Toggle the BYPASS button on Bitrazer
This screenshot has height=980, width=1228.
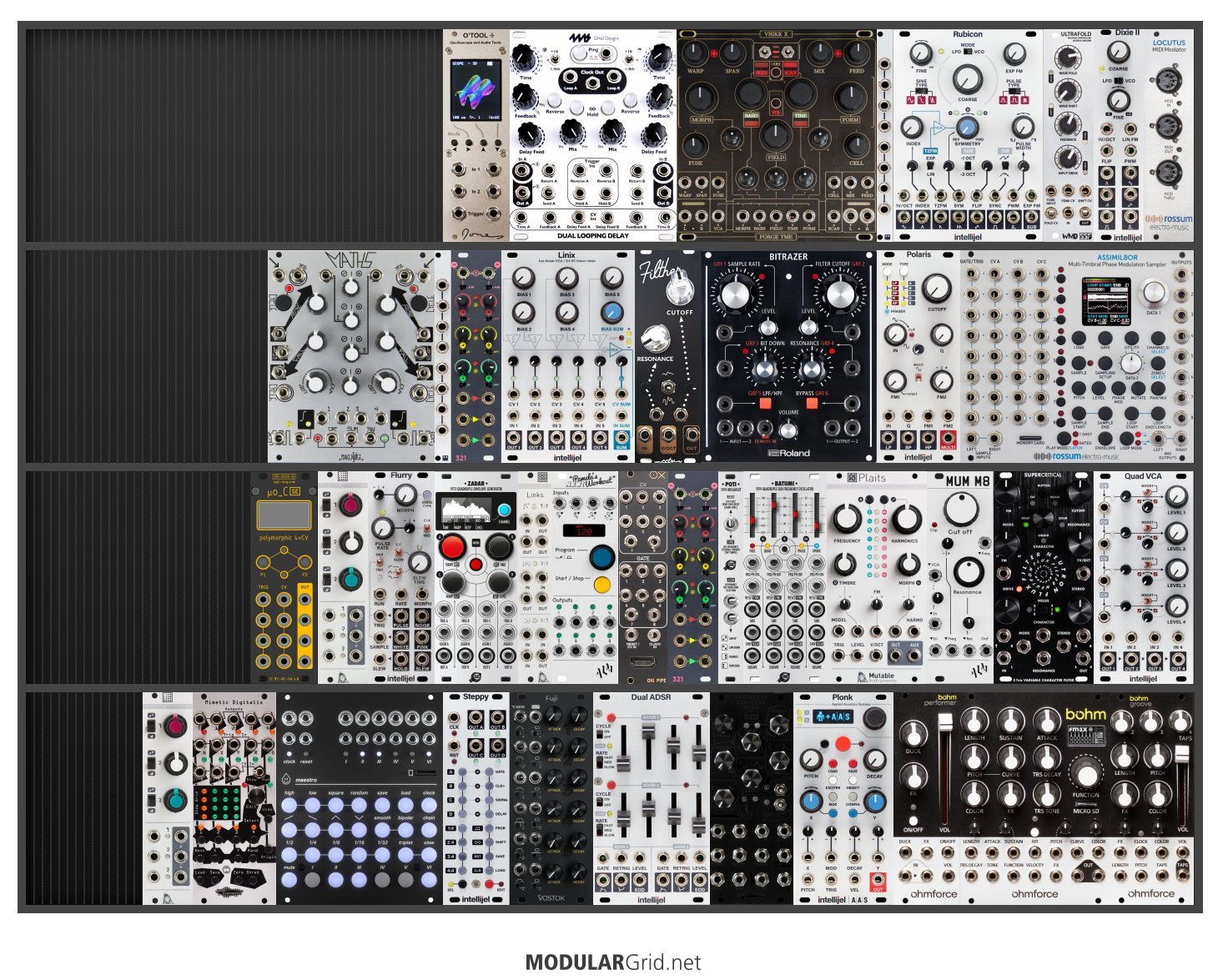tap(810, 404)
